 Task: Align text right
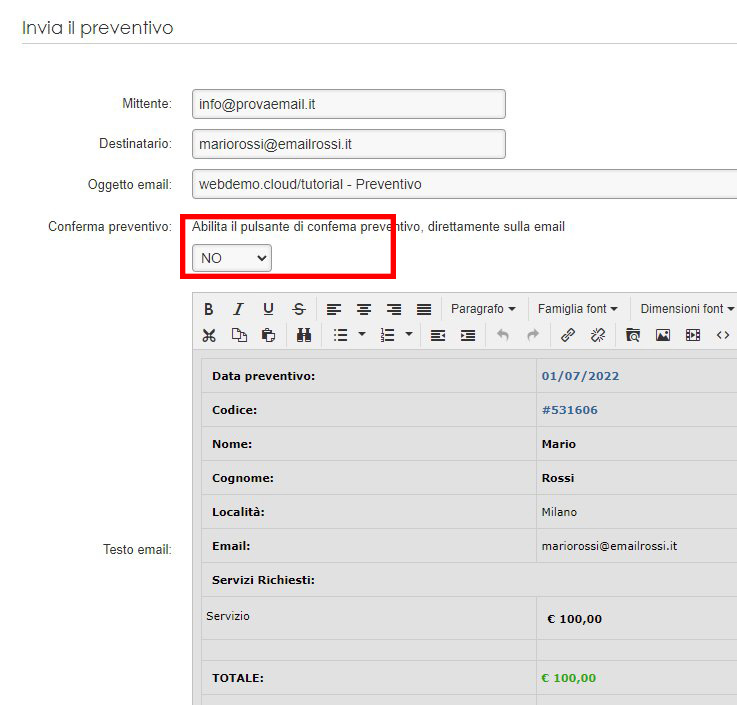(394, 309)
